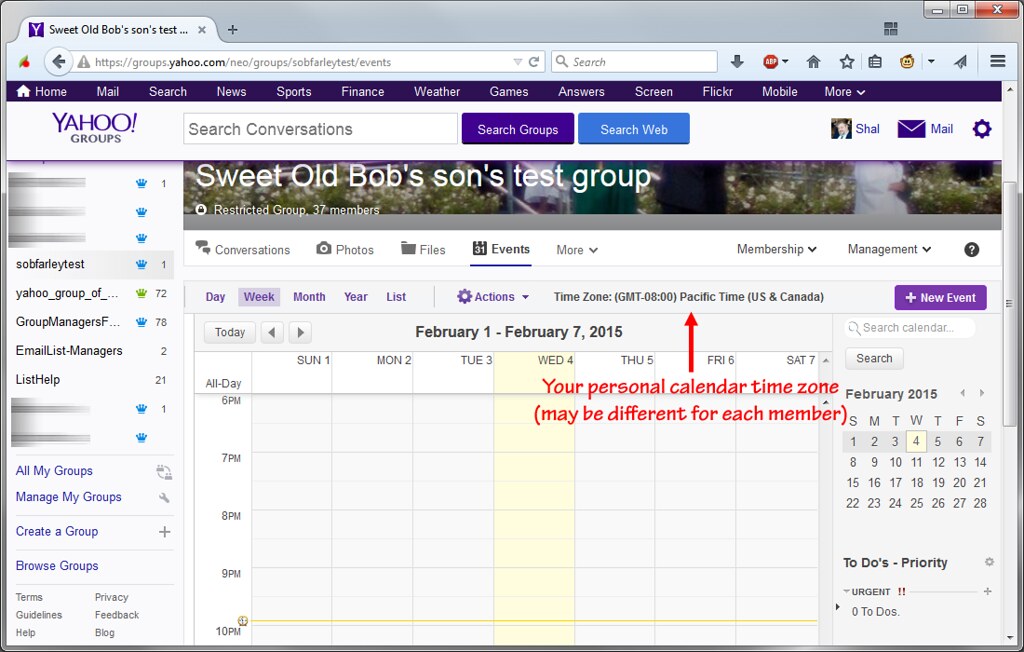
Task: Switch calendar to Day view
Action: tap(215, 297)
